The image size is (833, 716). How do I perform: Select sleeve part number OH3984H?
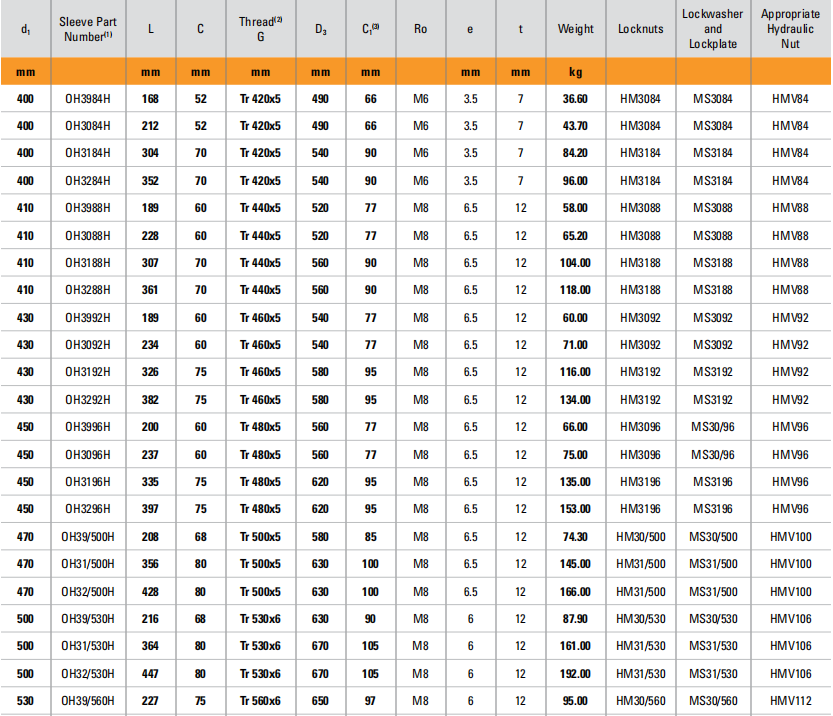tap(88, 99)
